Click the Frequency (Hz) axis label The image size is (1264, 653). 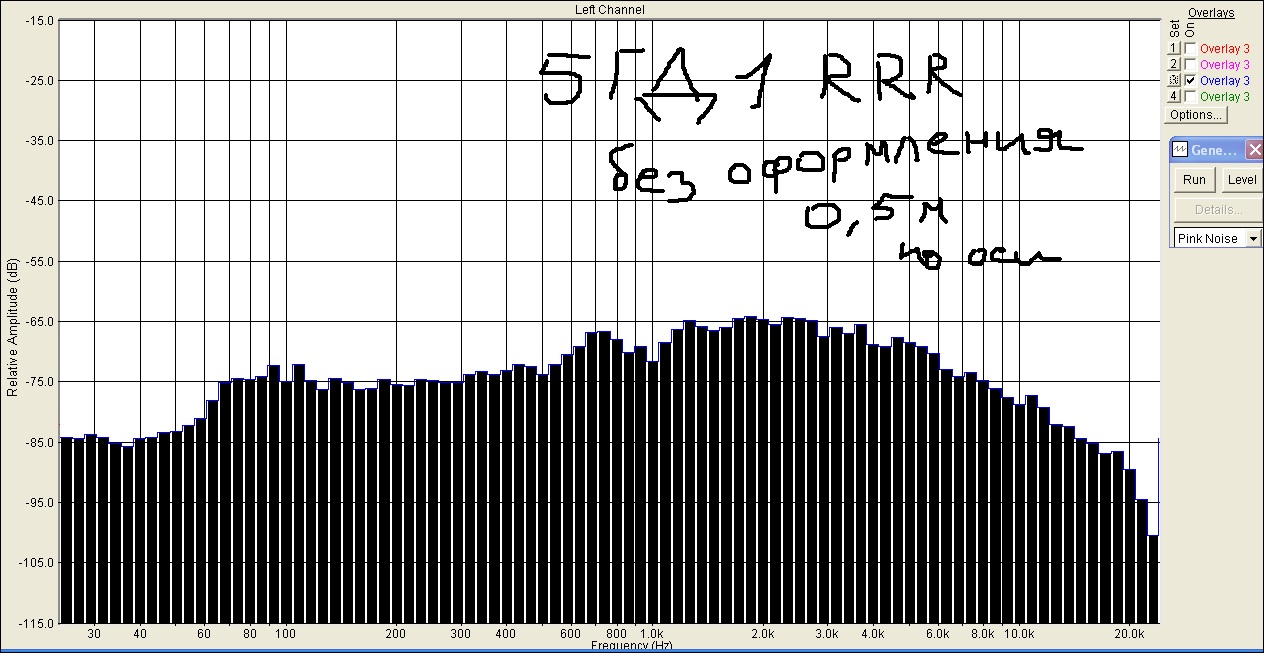[x=633, y=647]
